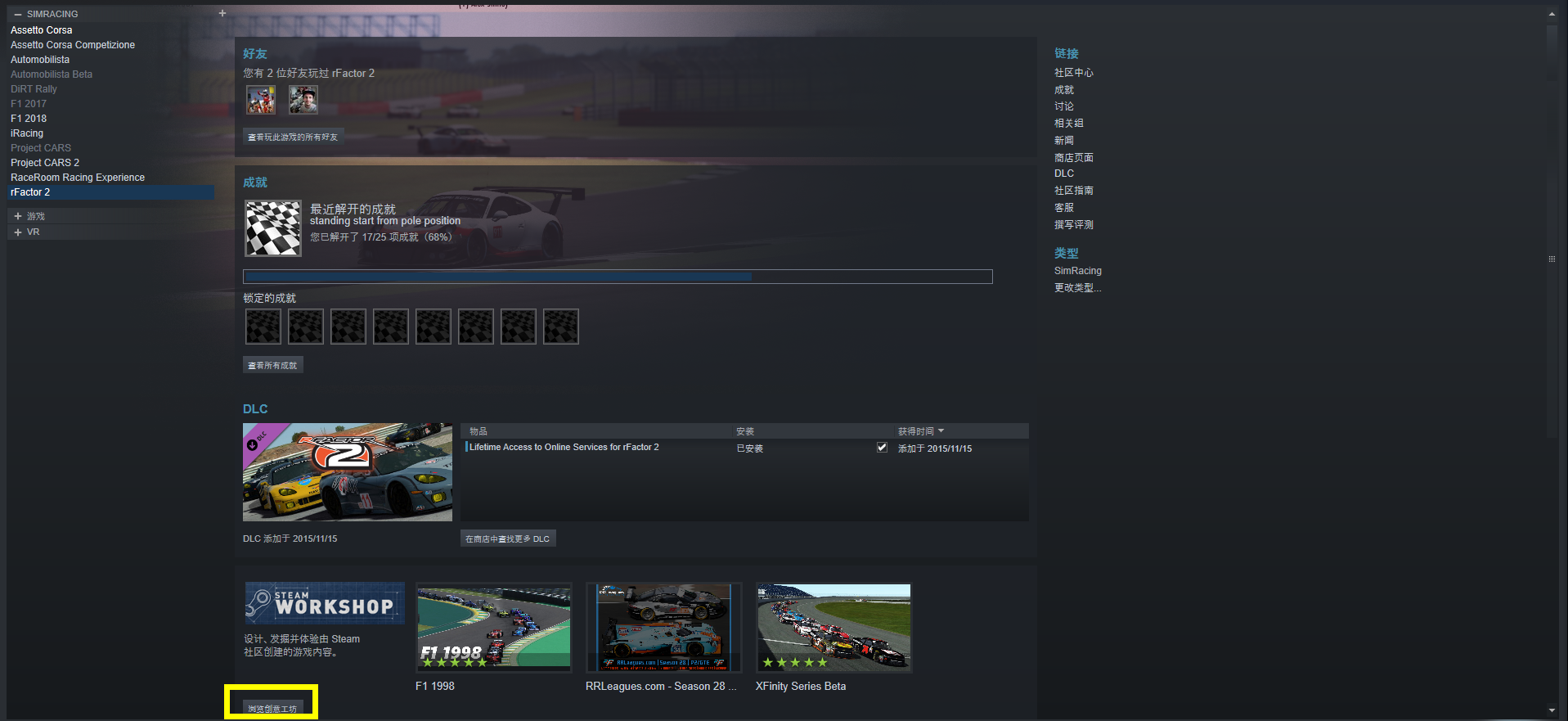Open the first friend's avatar with the race crowd
This screenshot has height=721, width=1568.
pyautogui.click(x=261, y=100)
